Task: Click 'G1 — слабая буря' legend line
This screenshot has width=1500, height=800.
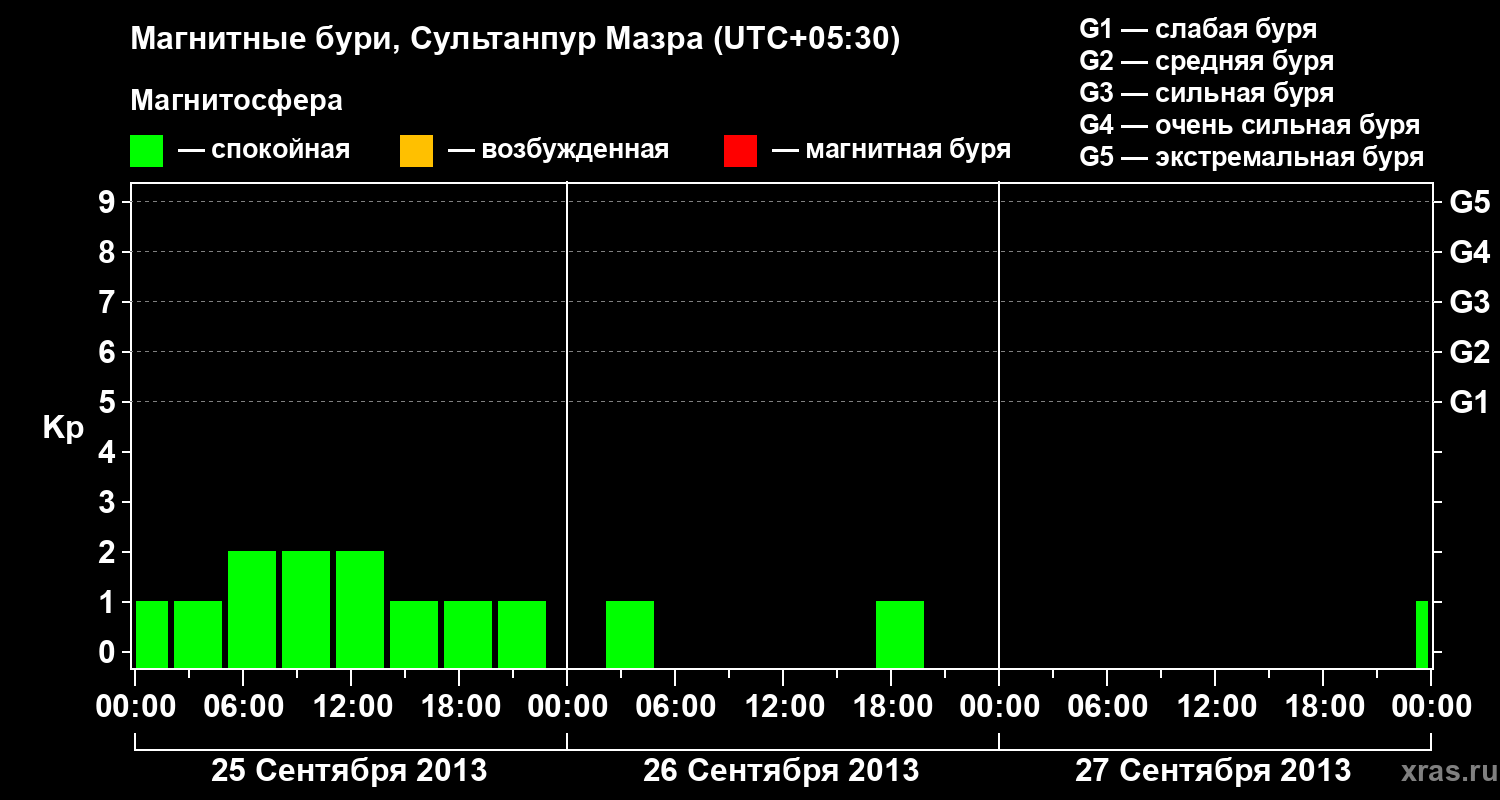Action: pyautogui.click(x=1198, y=29)
